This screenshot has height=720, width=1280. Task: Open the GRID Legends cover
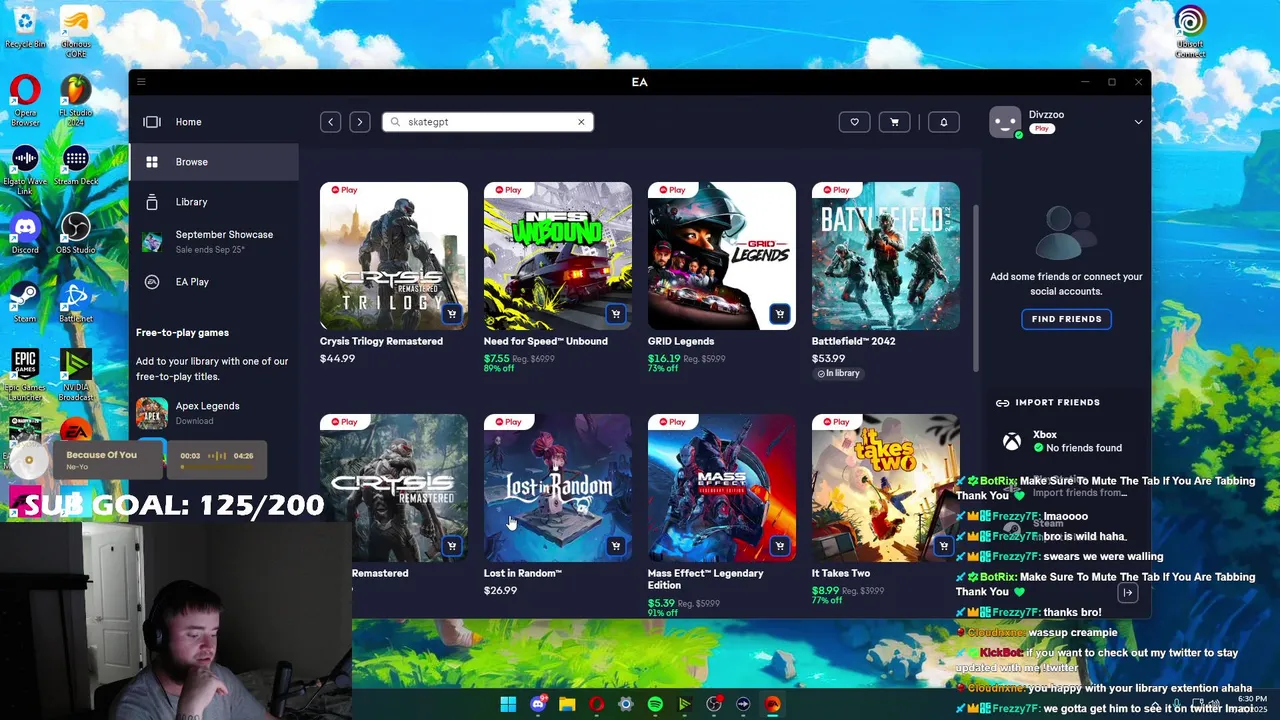pos(722,256)
